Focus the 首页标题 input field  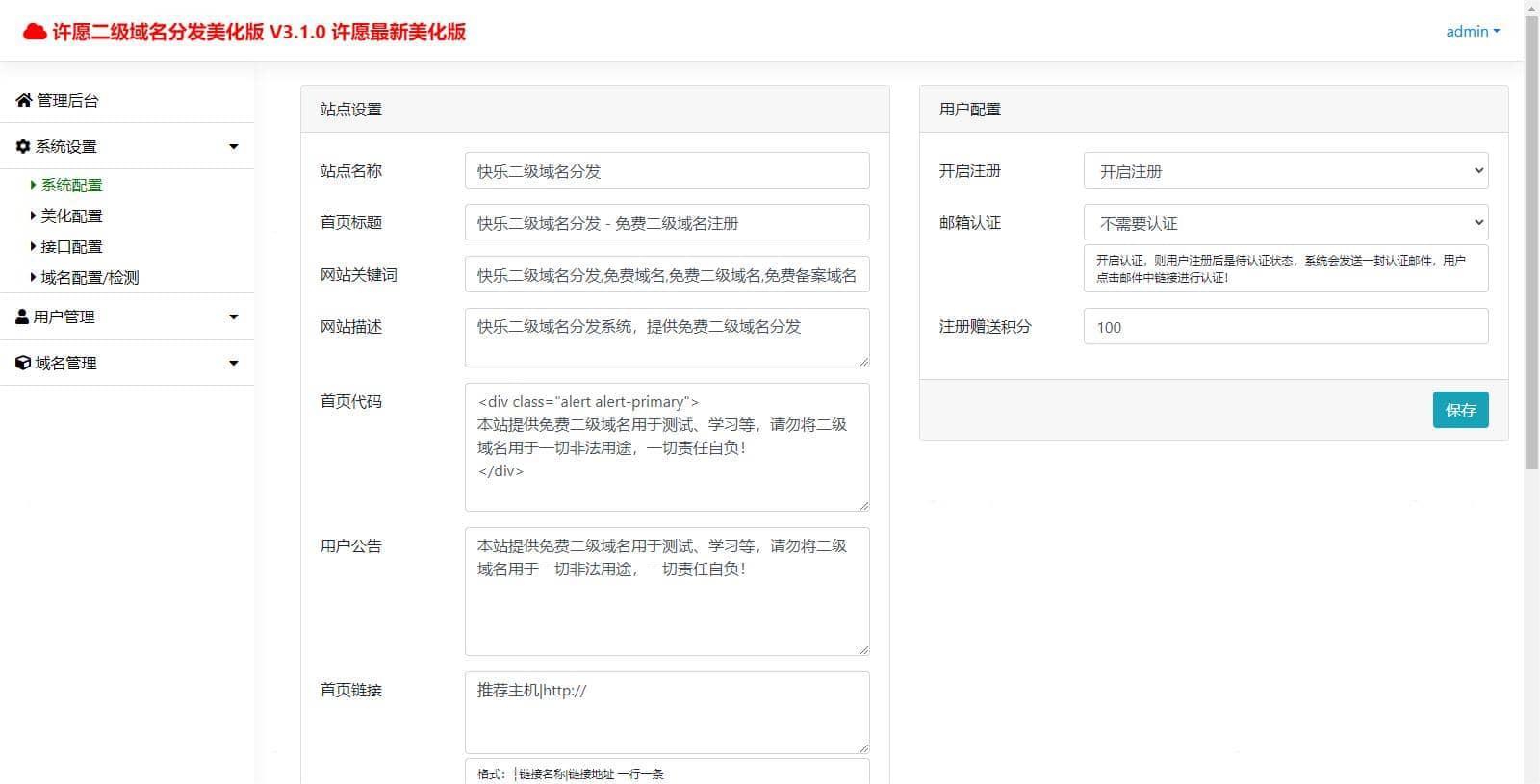pyautogui.click(x=667, y=222)
